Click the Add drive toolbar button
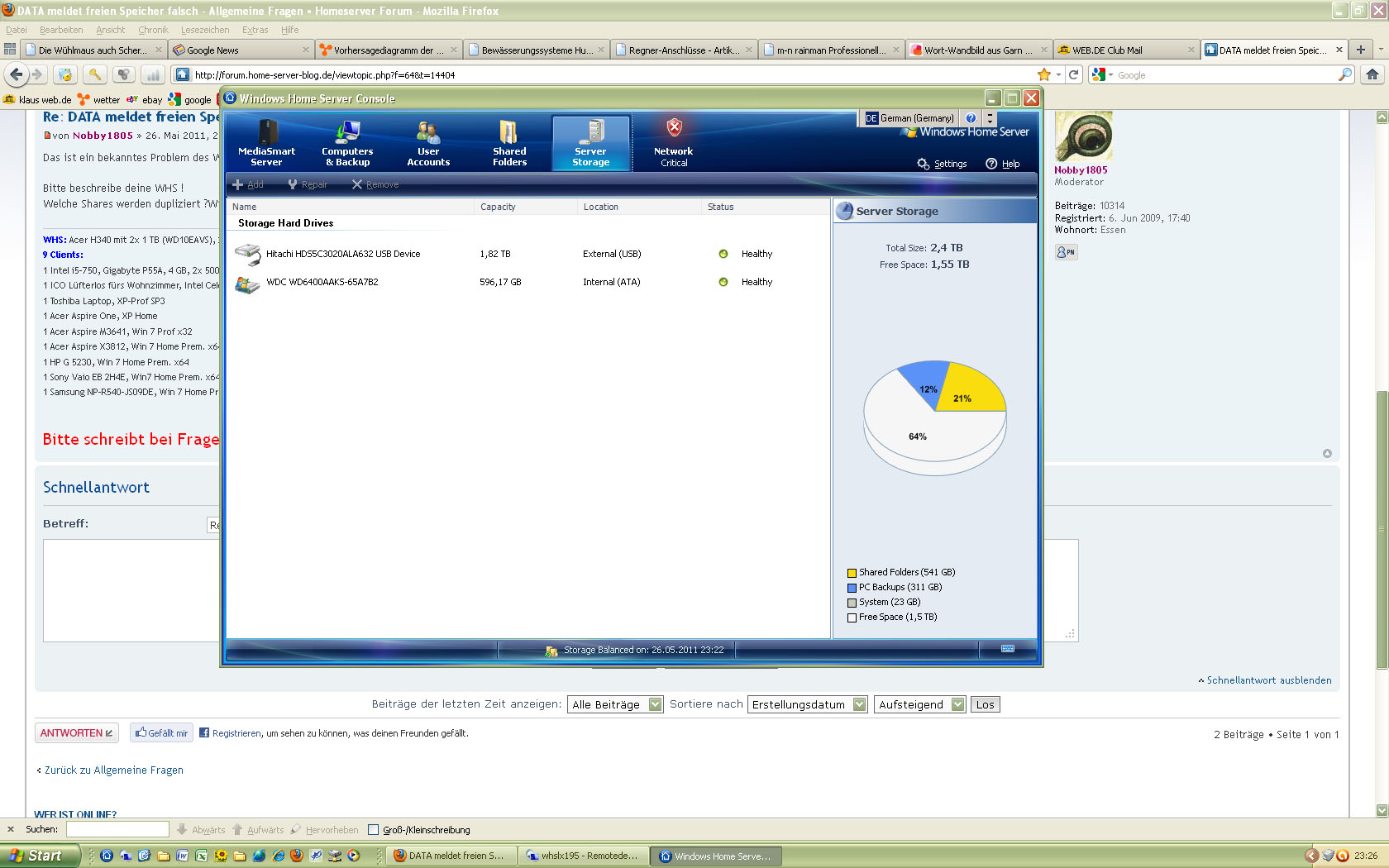Screen dimensions: 1389x868 247,184
